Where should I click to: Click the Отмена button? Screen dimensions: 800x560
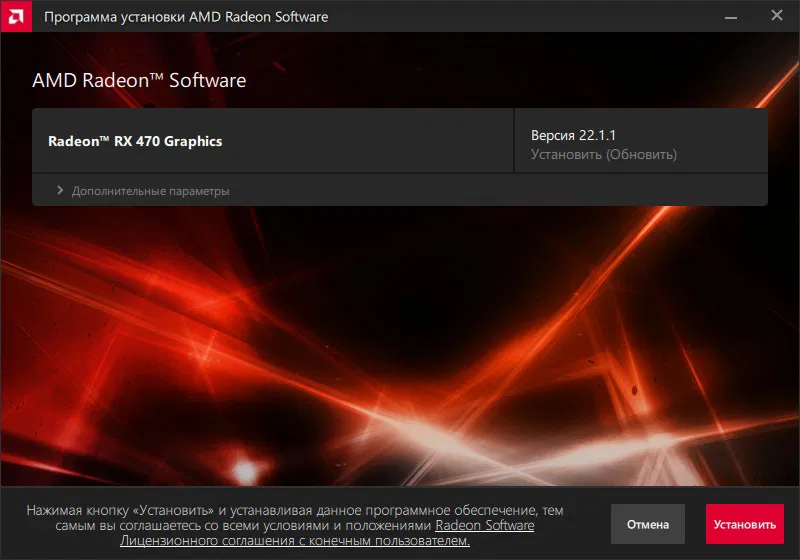click(647, 524)
